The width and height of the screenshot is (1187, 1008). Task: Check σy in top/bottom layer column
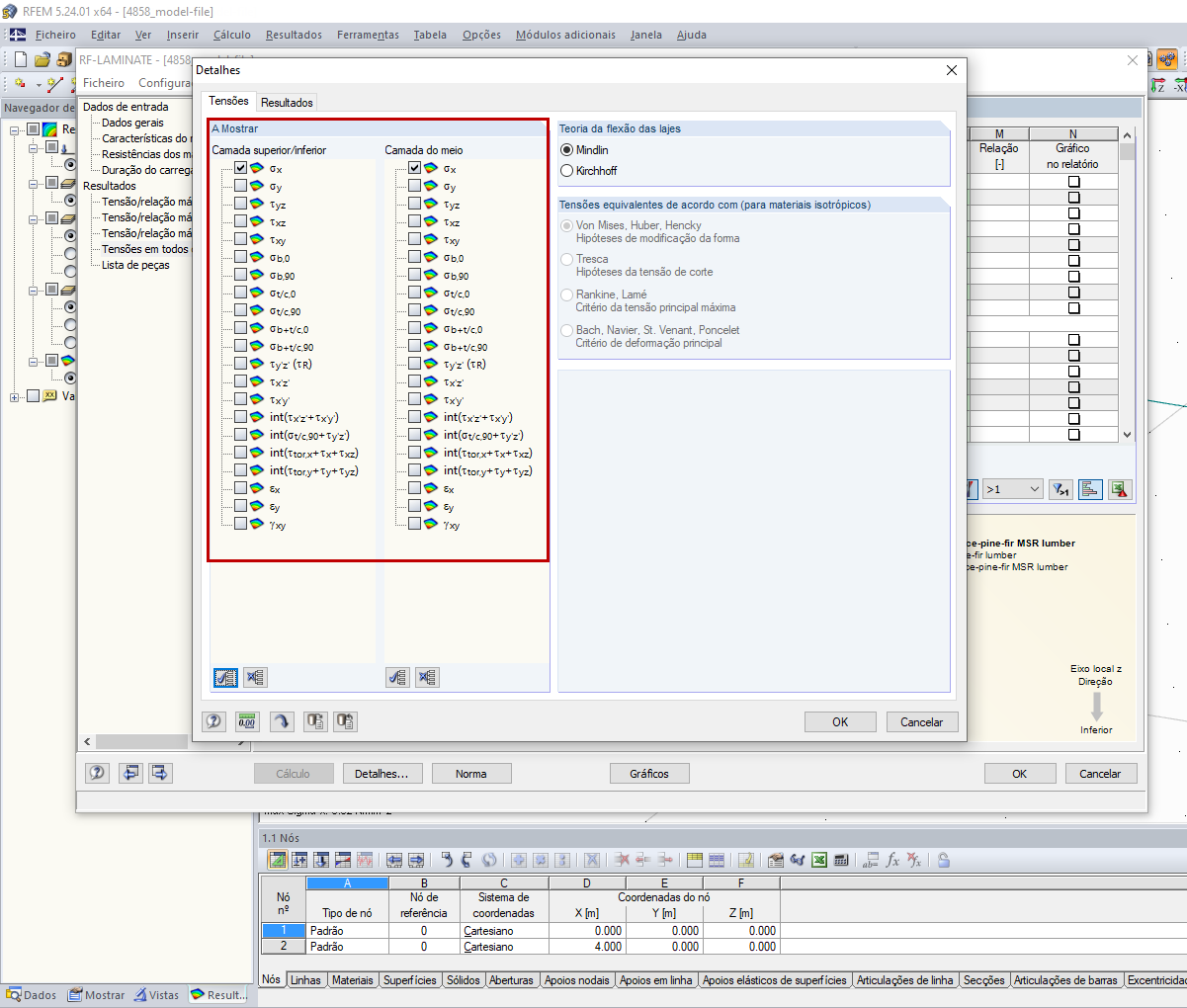(x=241, y=187)
